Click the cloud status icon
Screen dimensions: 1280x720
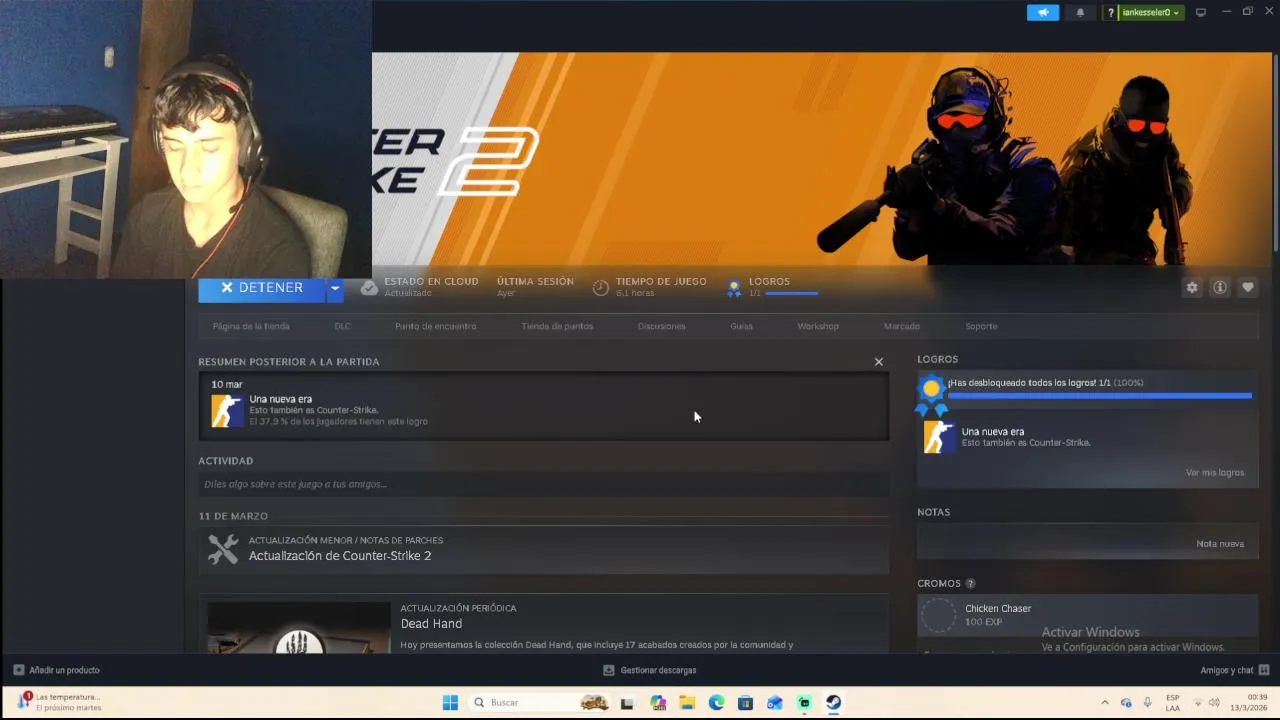(369, 288)
